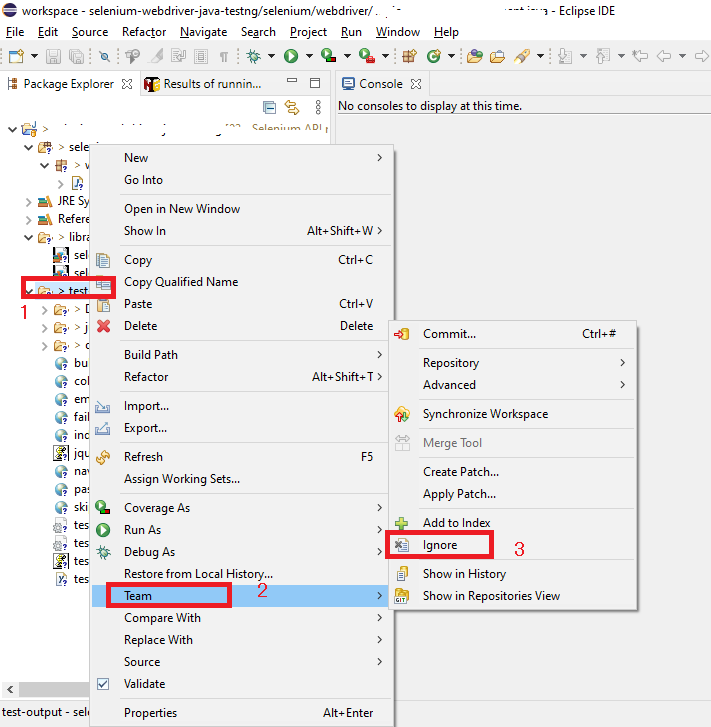Click the New wizard toolbar icon
711x727 pixels.
click(16, 56)
